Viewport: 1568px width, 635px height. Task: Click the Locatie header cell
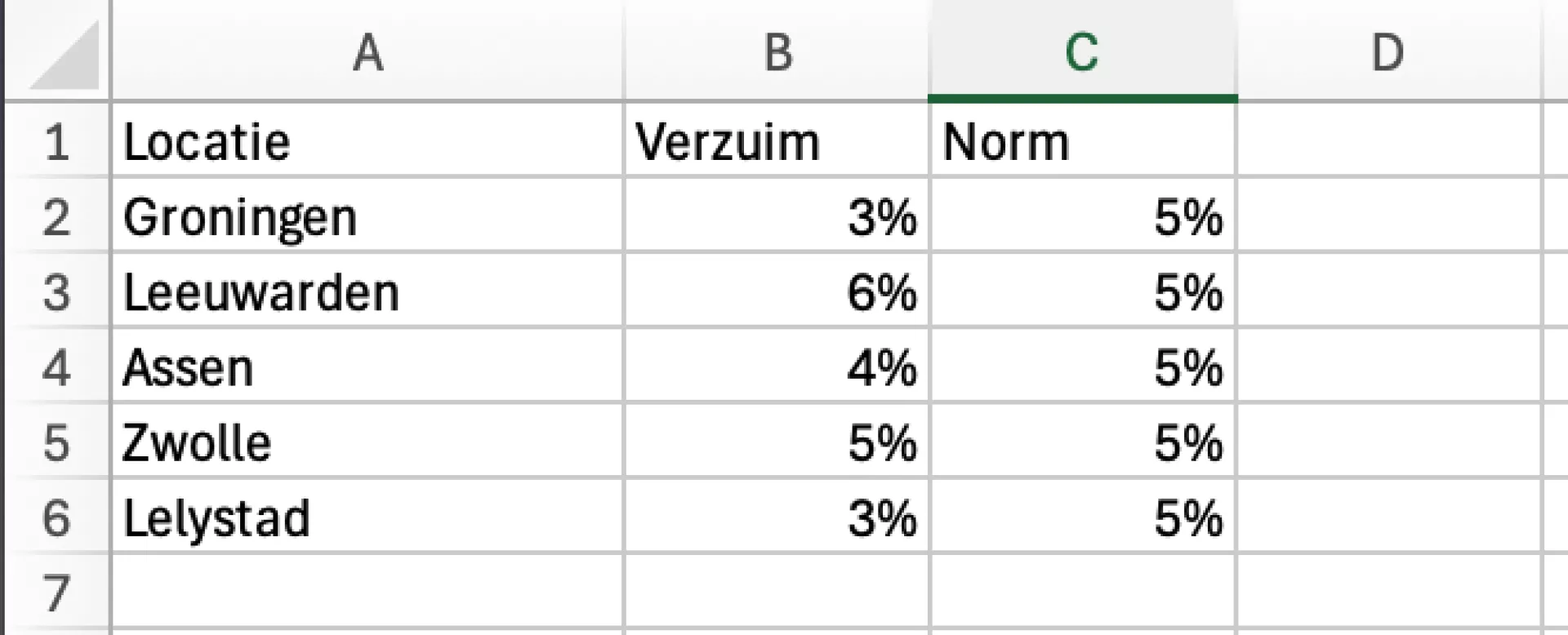pos(367,142)
